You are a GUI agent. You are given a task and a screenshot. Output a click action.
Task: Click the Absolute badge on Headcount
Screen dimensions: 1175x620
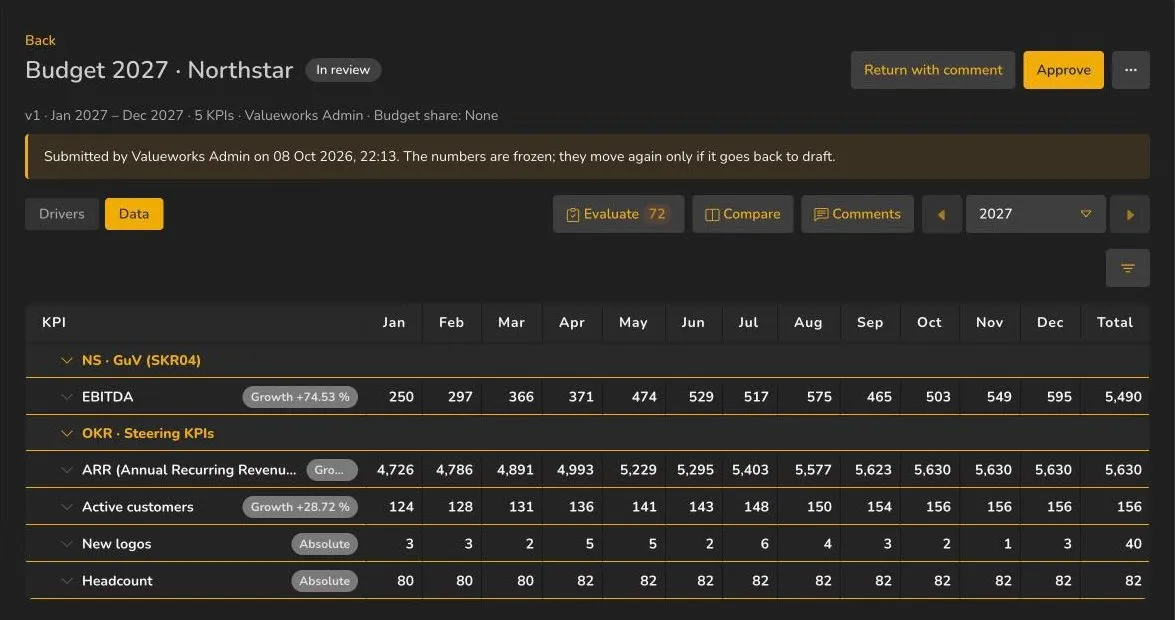click(x=324, y=580)
